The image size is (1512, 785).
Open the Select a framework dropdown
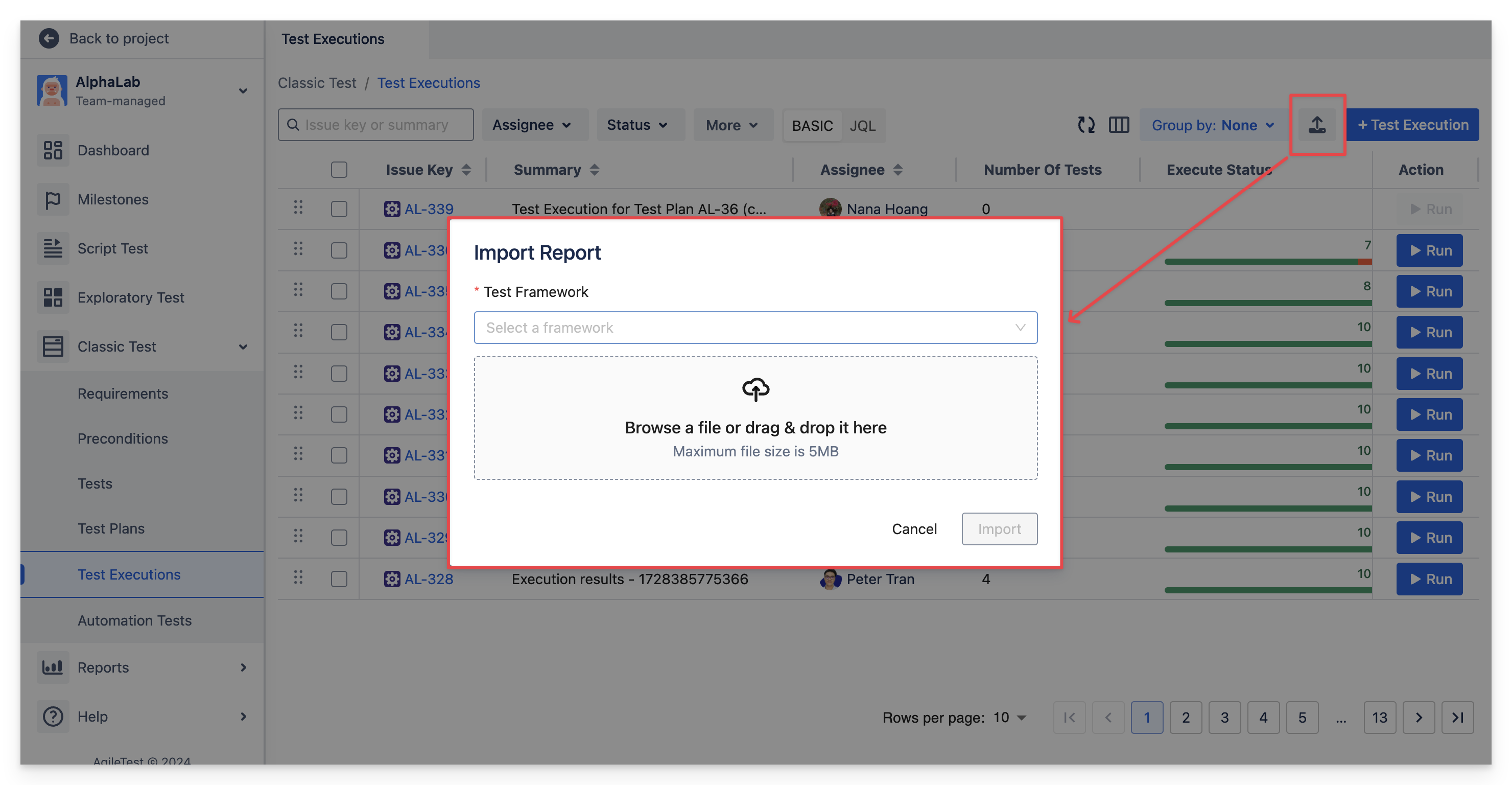click(755, 328)
